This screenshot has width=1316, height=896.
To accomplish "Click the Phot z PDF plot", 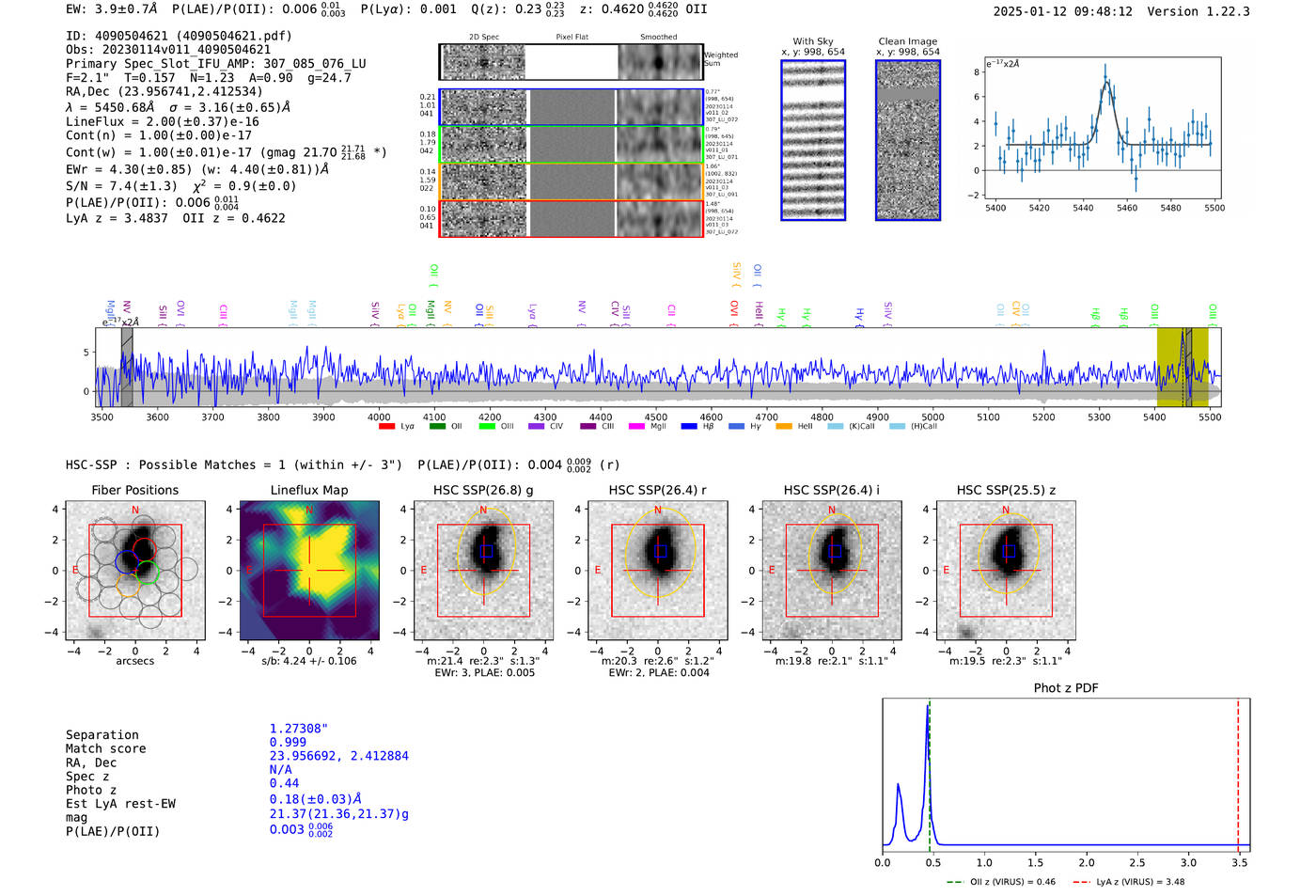I will (x=1066, y=776).
